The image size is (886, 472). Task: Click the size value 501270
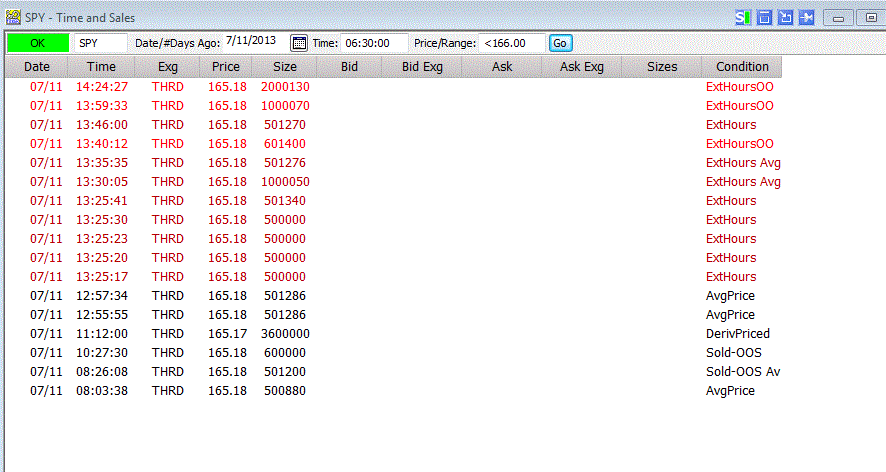pyautogui.click(x=285, y=125)
